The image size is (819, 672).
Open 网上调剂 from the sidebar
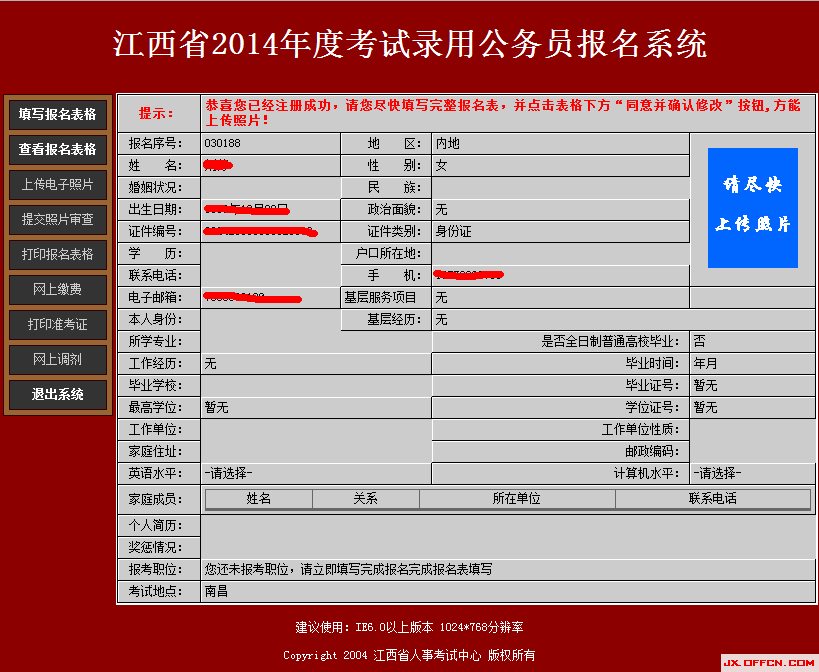[58, 359]
